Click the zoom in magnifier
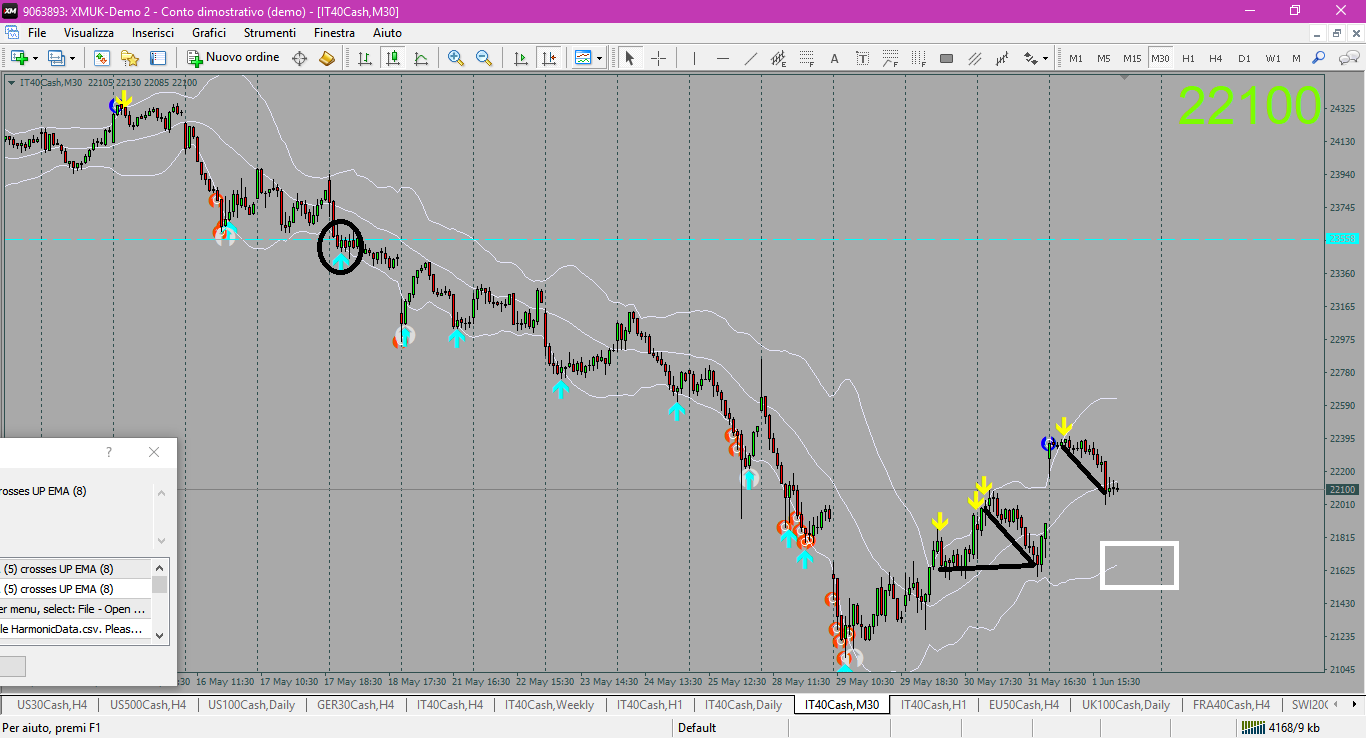This screenshot has width=1366, height=738. pyautogui.click(x=456, y=58)
